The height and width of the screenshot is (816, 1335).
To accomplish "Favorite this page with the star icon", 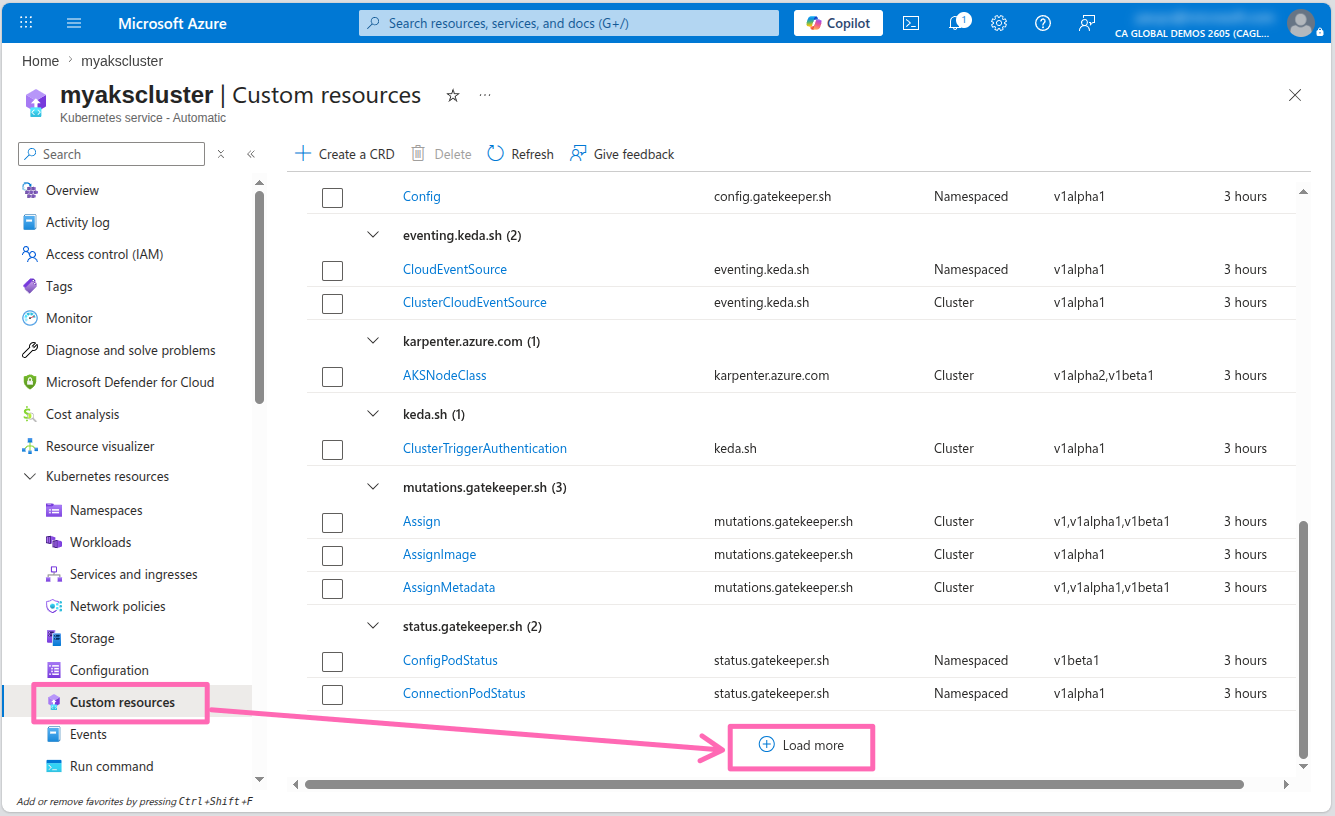I will pos(453,95).
